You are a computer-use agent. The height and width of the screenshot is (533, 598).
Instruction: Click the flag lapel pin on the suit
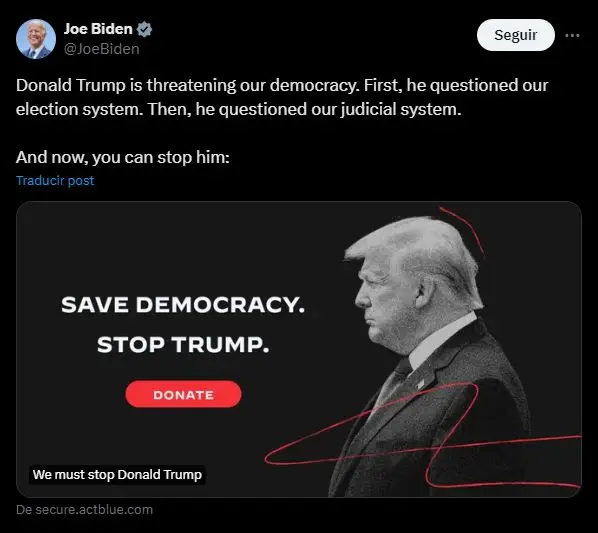421,383
